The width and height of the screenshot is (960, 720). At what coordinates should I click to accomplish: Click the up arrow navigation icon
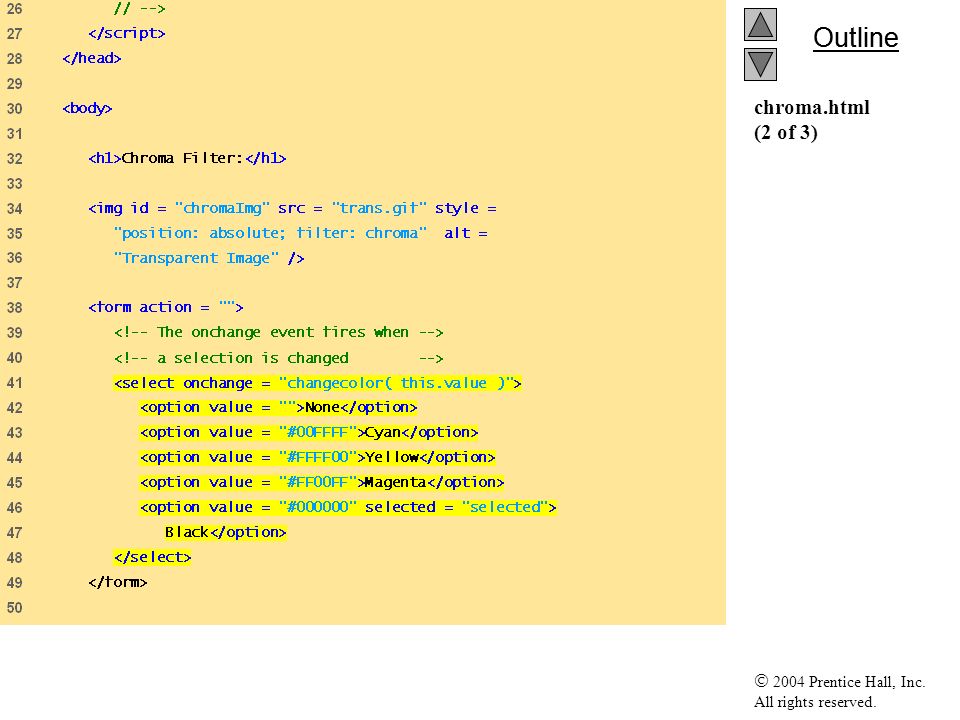(x=760, y=24)
